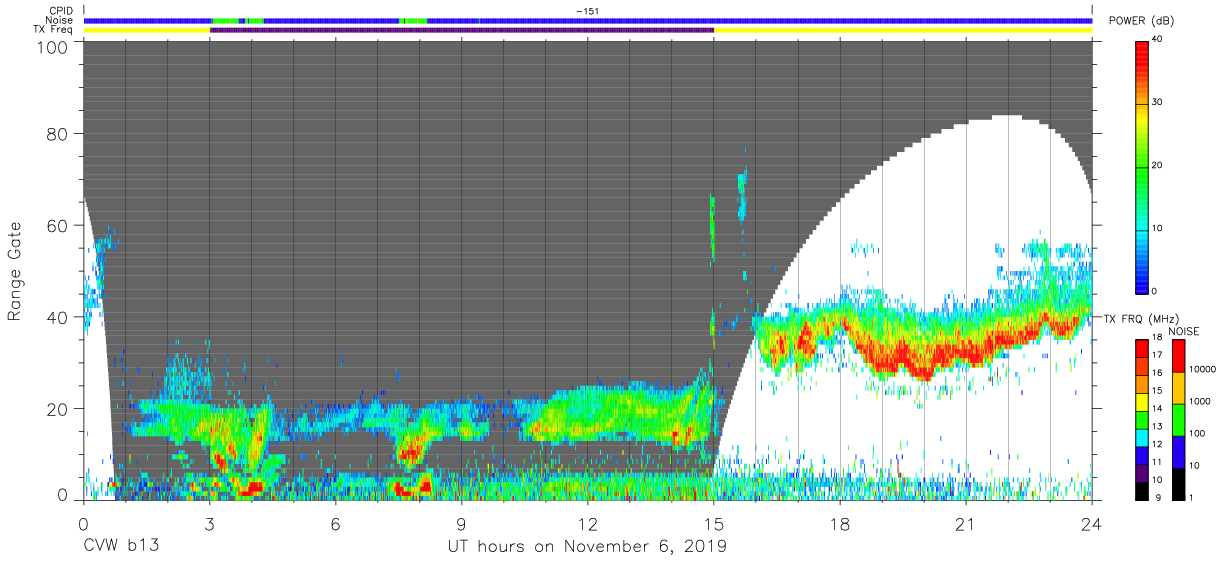
Task: Click the CPID label at top left
Action: (63, 11)
